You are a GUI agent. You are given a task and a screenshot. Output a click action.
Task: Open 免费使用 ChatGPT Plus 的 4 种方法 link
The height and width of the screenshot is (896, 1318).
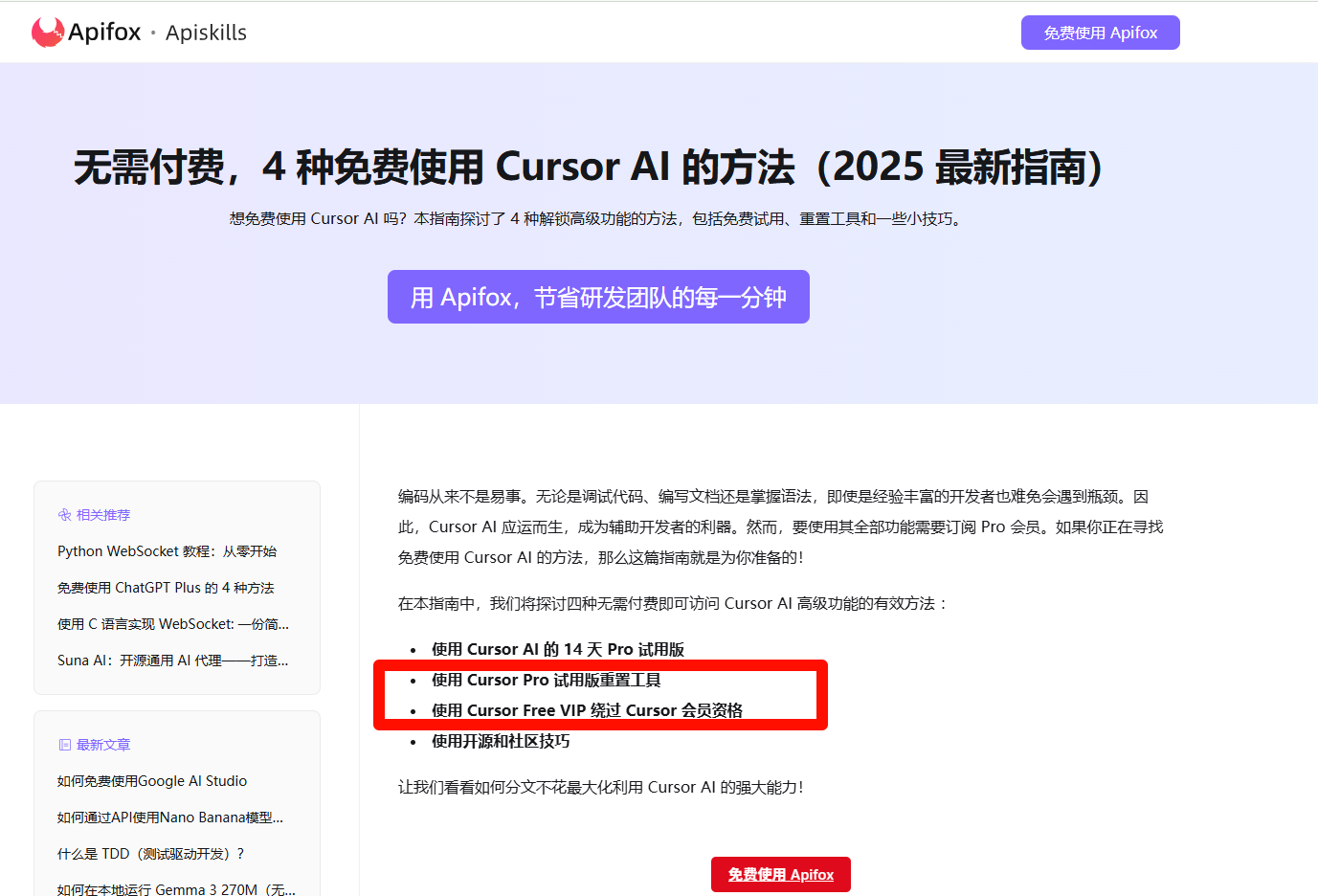pyautogui.click(x=166, y=588)
